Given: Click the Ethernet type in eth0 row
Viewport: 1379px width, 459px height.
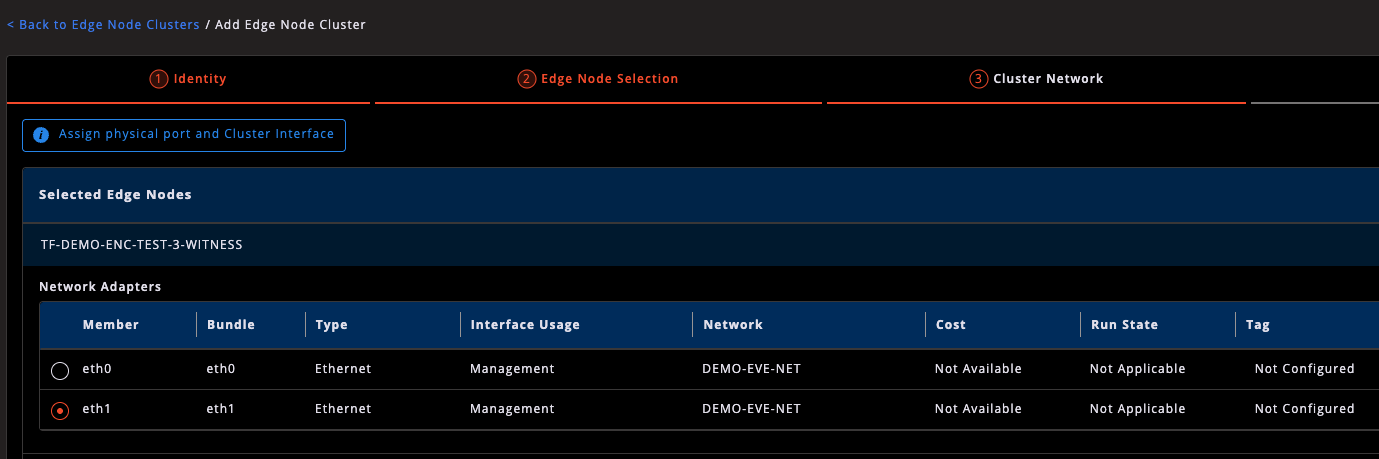Looking at the screenshot, I should [343, 369].
